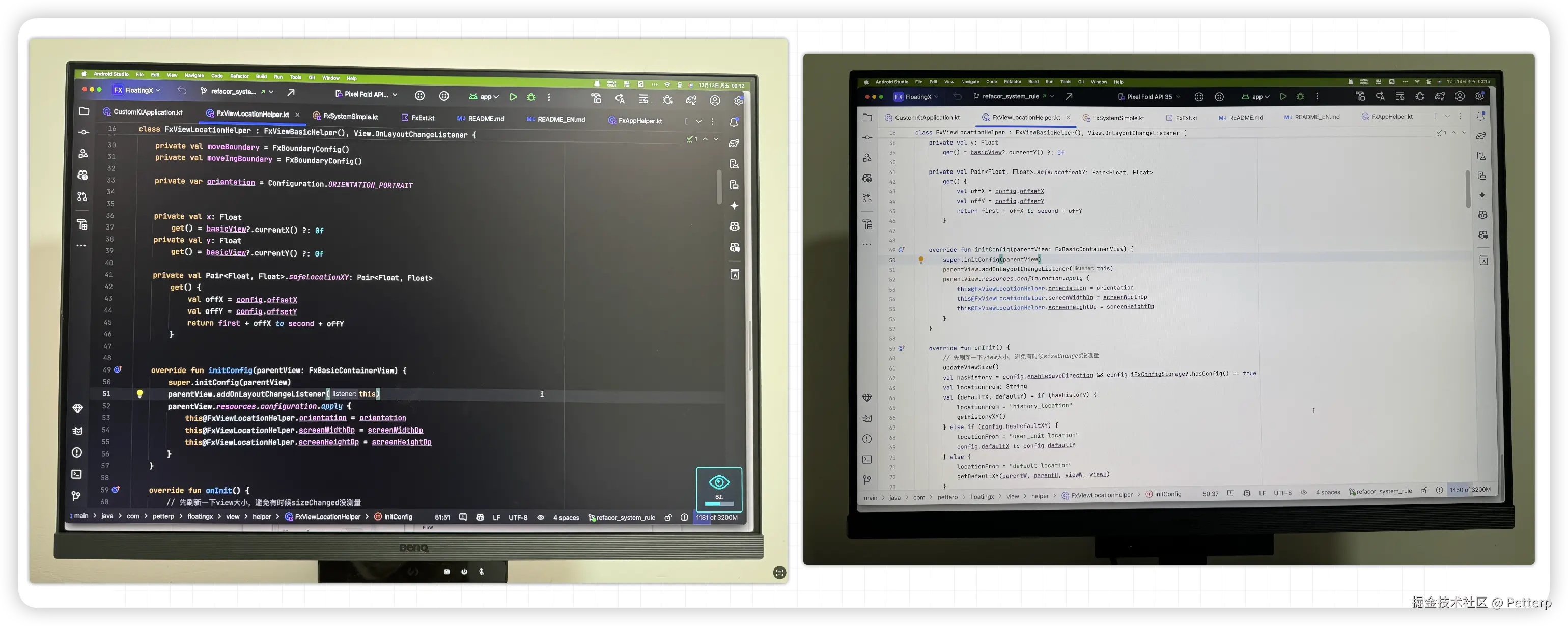Click Settings gear on dark-theme IDE toolbar
The height and width of the screenshot is (626, 1568).
[738, 101]
